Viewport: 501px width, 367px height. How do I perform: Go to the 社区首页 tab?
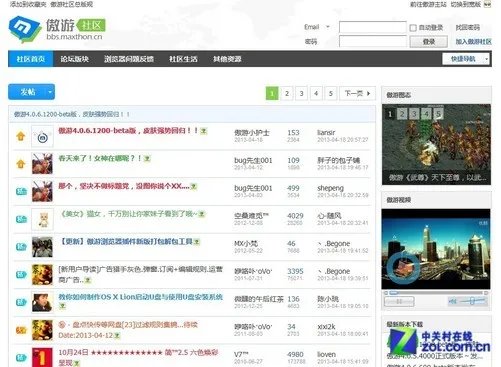[x=31, y=59]
